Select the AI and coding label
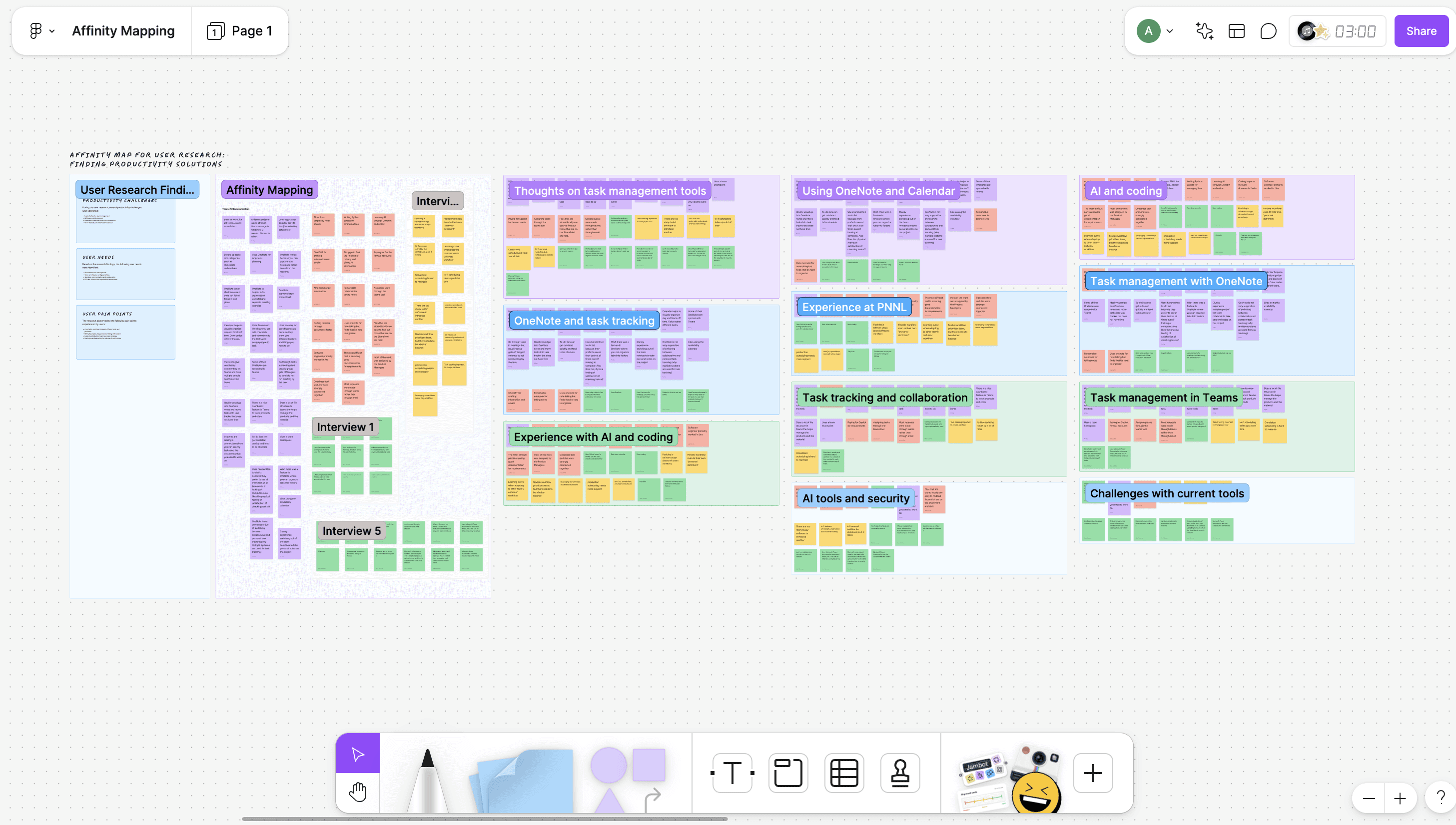Viewport: 1456px width, 825px height. [1126, 191]
